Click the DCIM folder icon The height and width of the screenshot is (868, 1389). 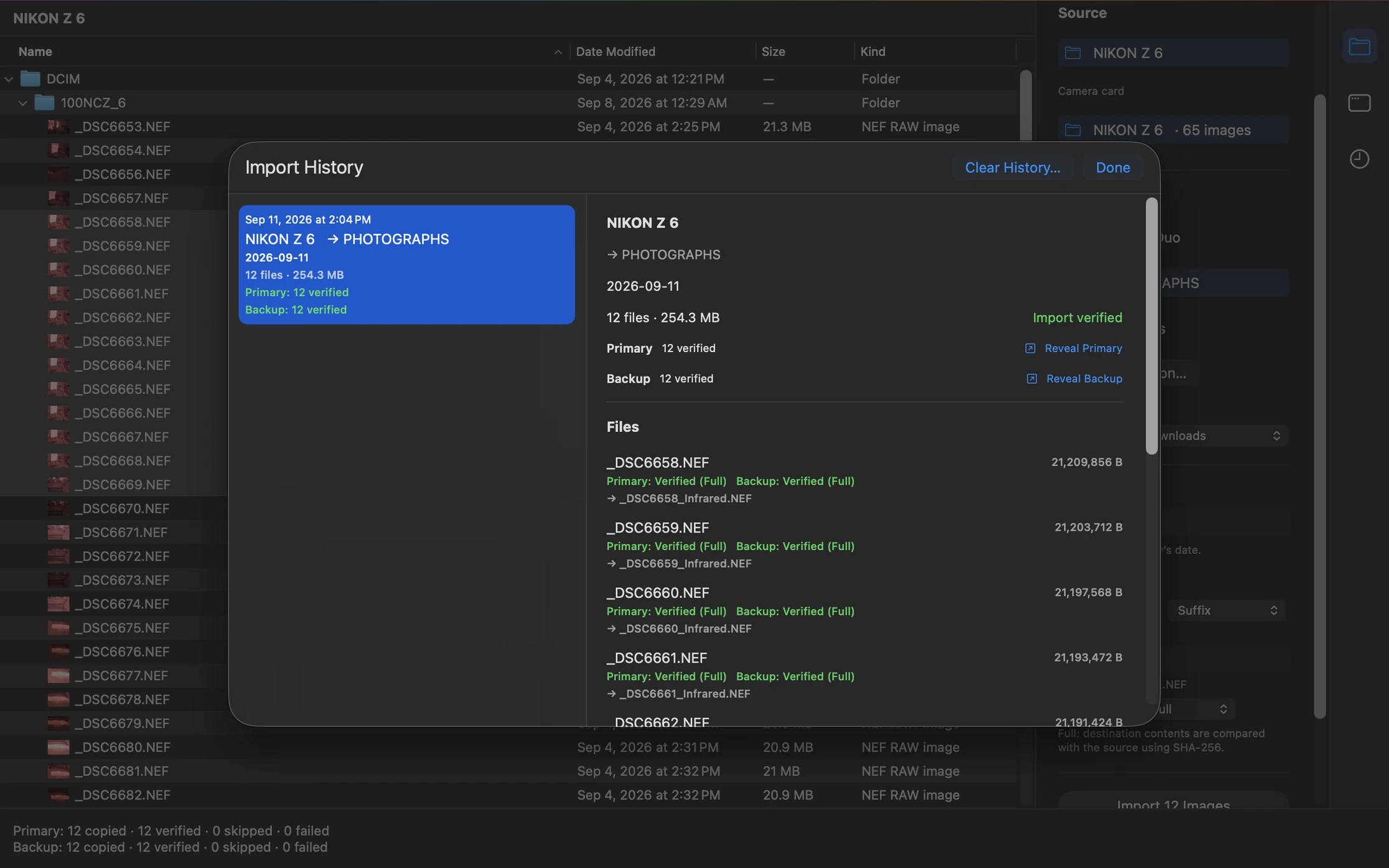pos(30,78)
